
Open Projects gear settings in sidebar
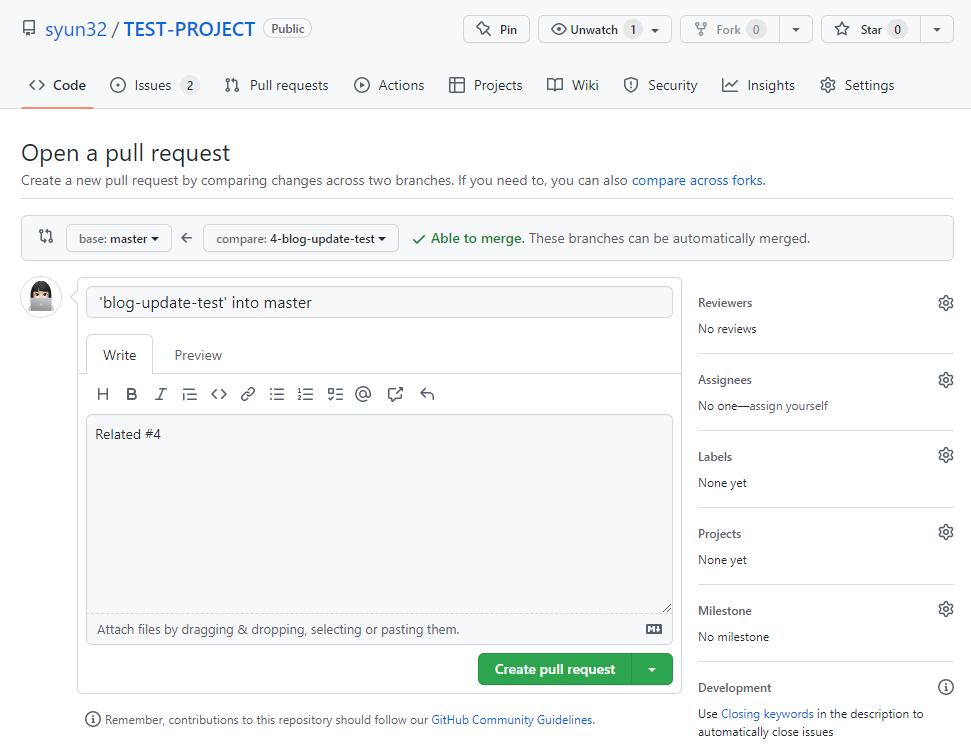tap(946, 532)
